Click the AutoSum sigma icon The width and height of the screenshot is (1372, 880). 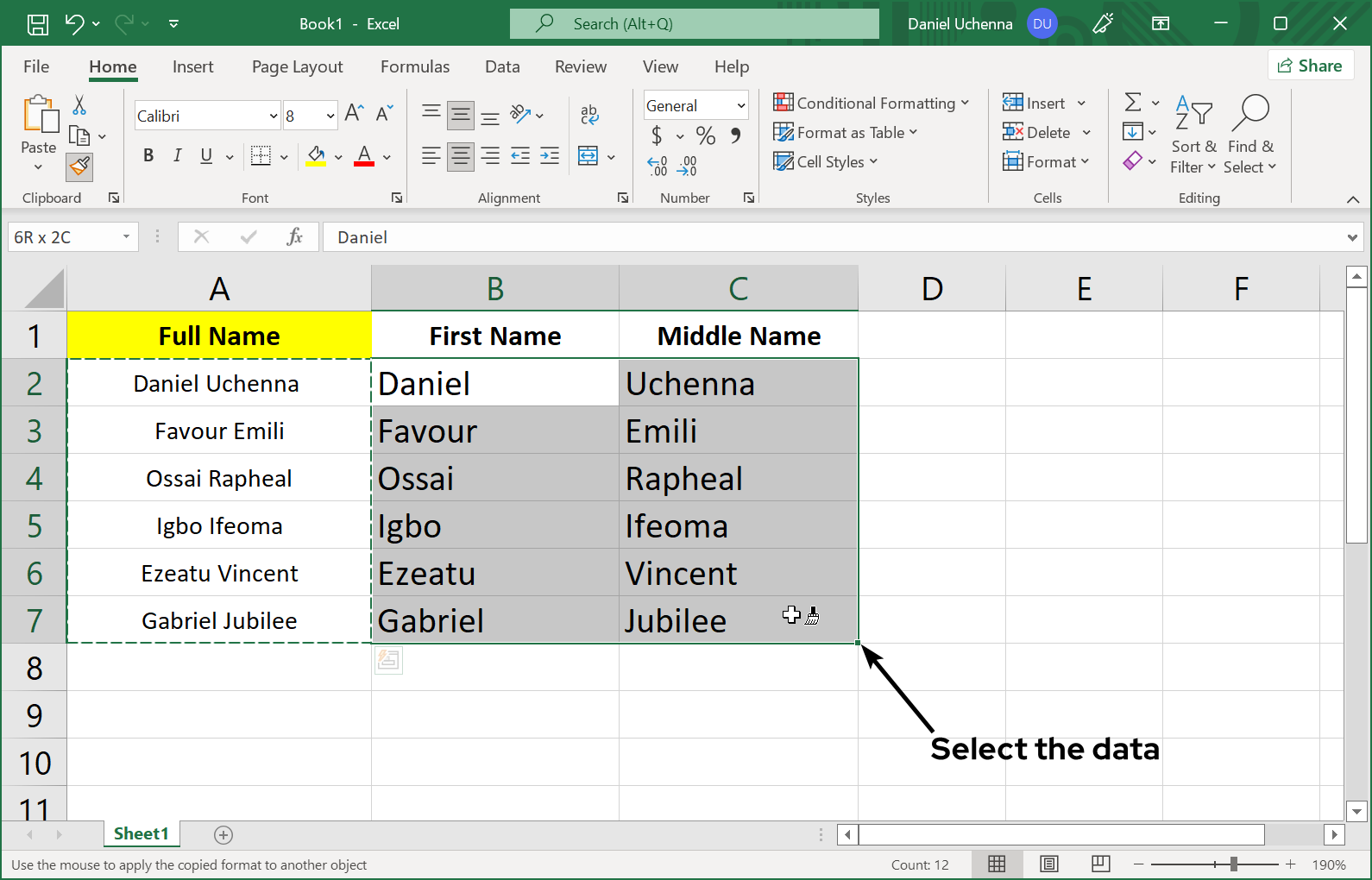1133,103
